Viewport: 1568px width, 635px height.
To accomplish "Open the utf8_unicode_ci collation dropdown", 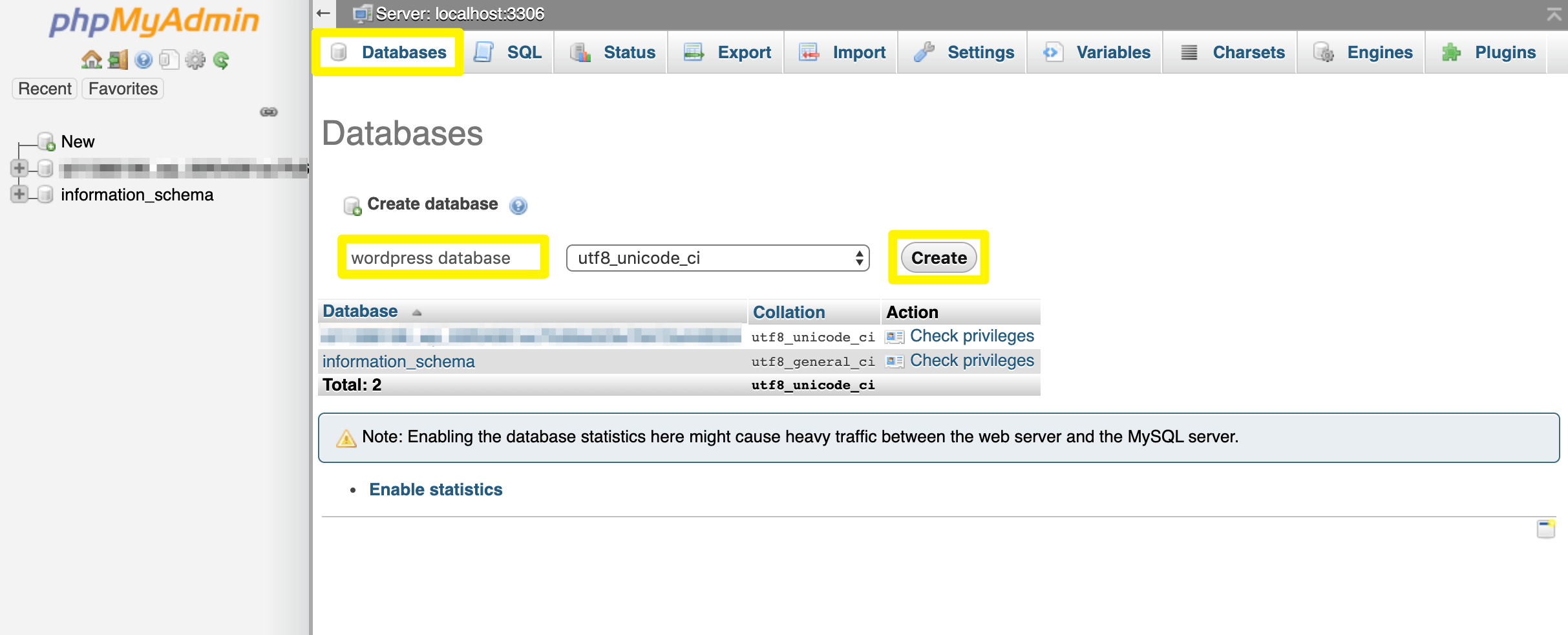I will [x=717, y=258].
